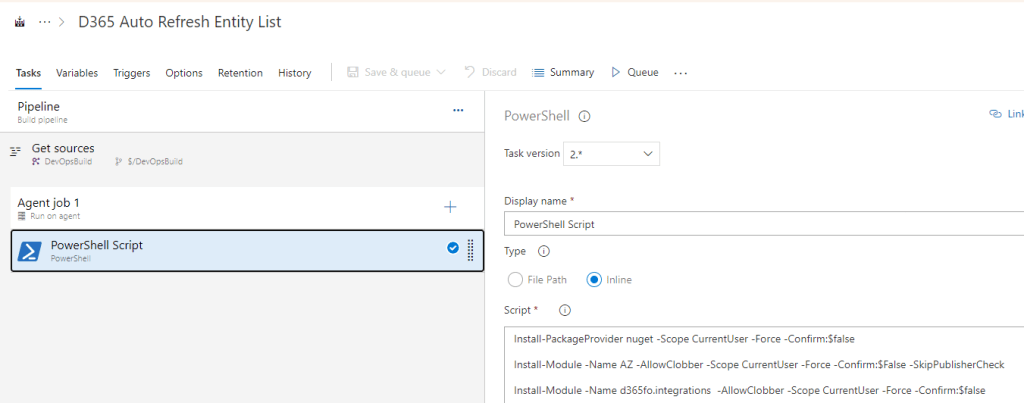The width and height of the screenshot is (1024, 403).
Task: Add a task to Agent job 1
Action: [450, 207]
